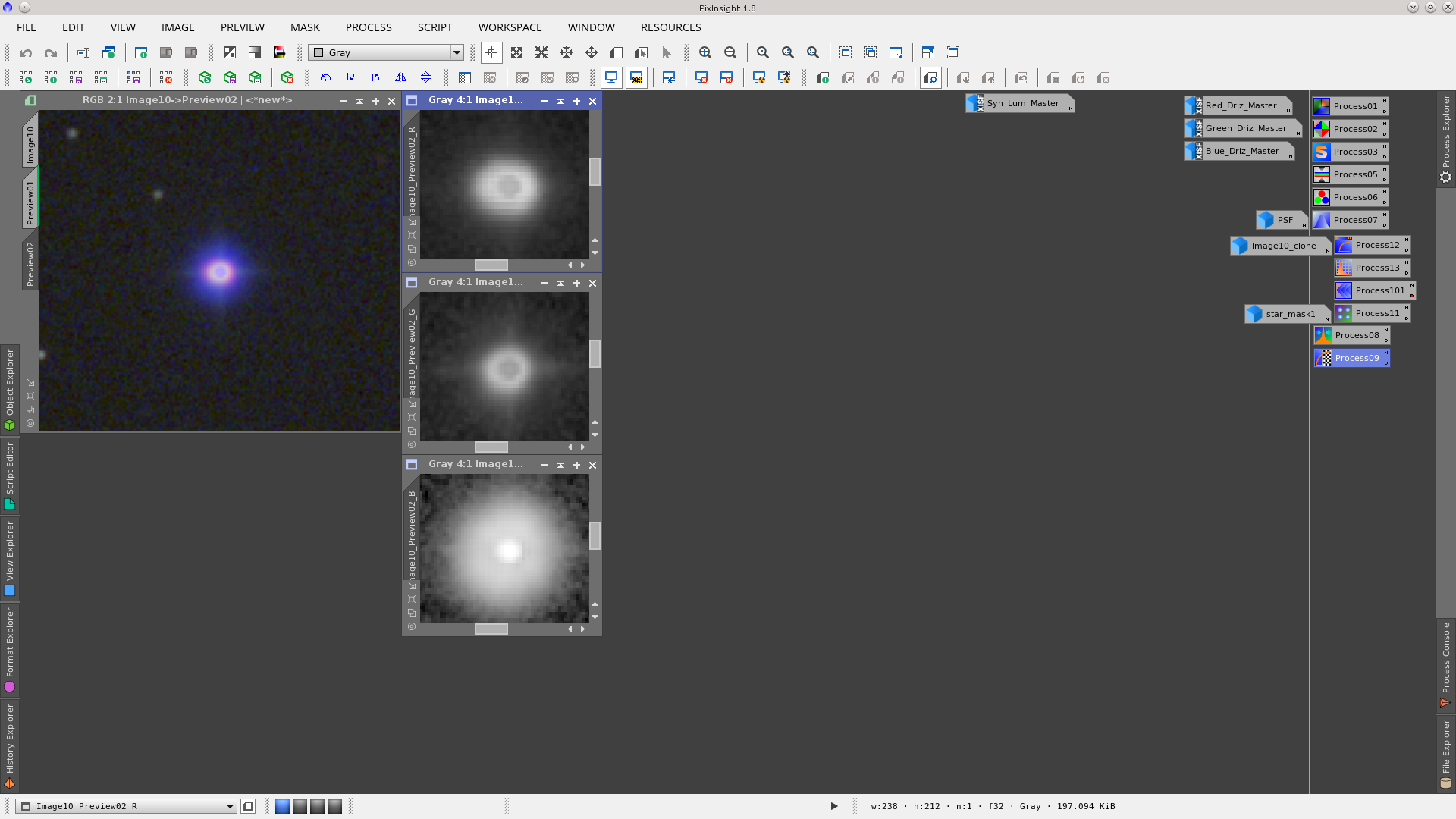Toggle the readout crosshair mode button

[x=491, y=52]
